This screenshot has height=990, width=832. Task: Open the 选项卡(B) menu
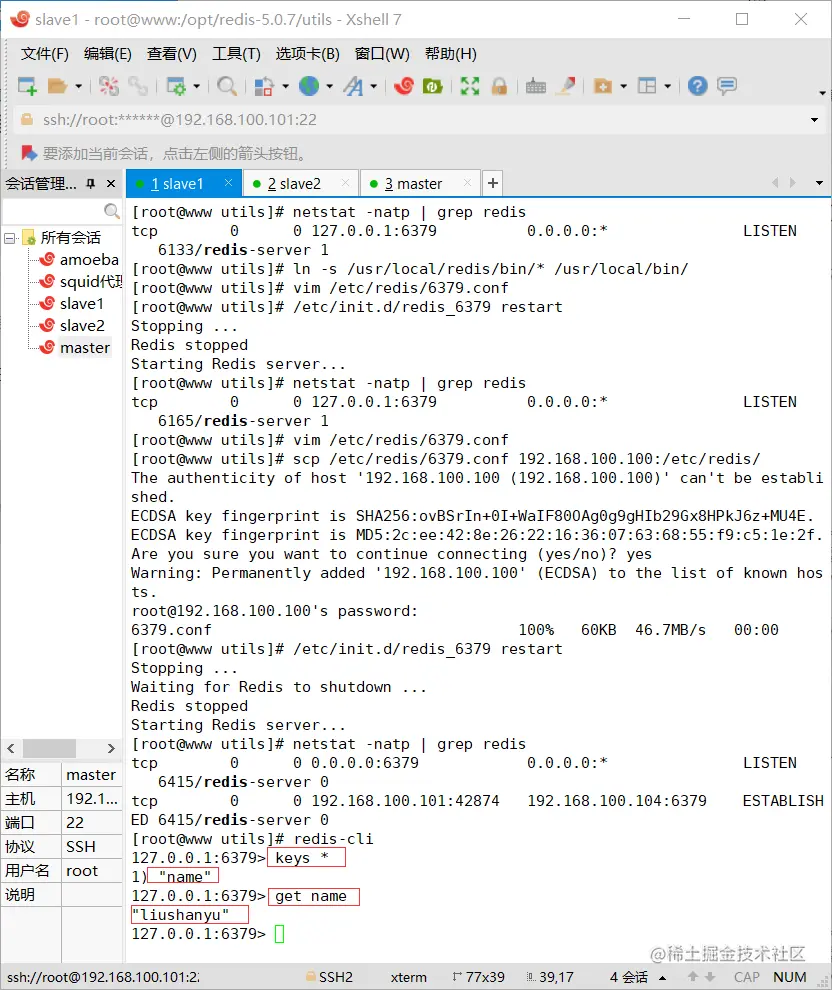point(307,54)
